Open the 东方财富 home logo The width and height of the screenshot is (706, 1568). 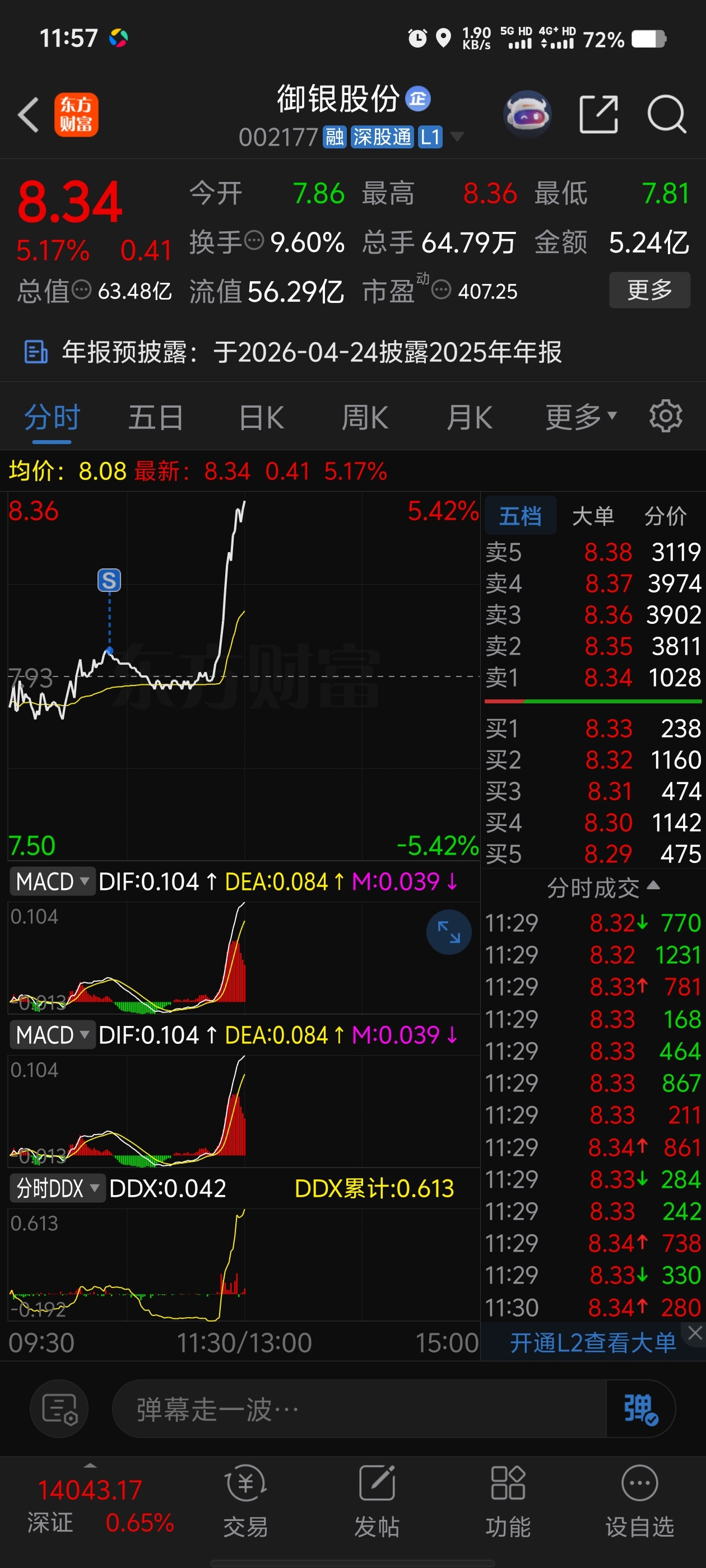point(76,114)
